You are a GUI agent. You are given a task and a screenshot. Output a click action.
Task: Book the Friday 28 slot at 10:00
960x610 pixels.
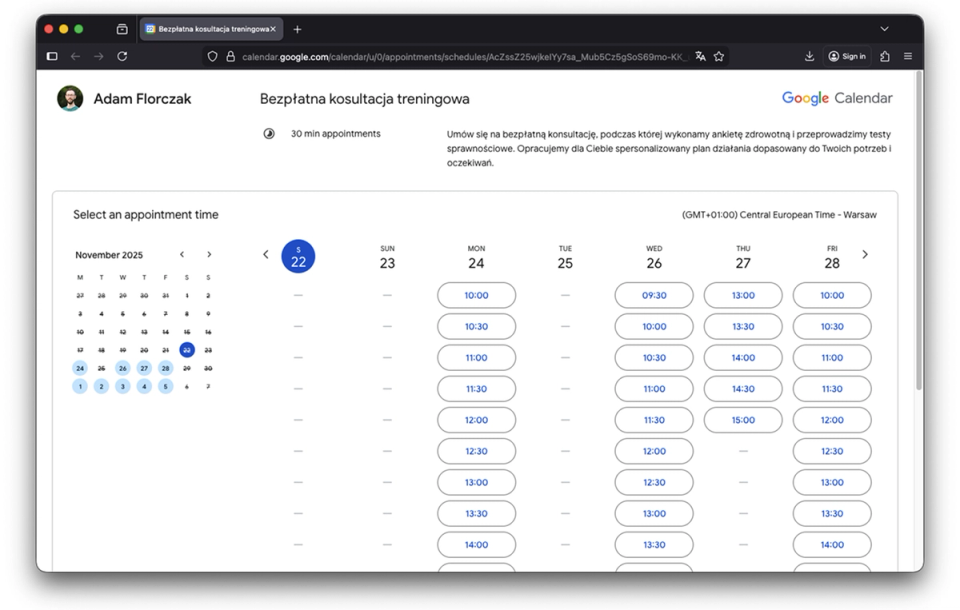tap(832, 295)
